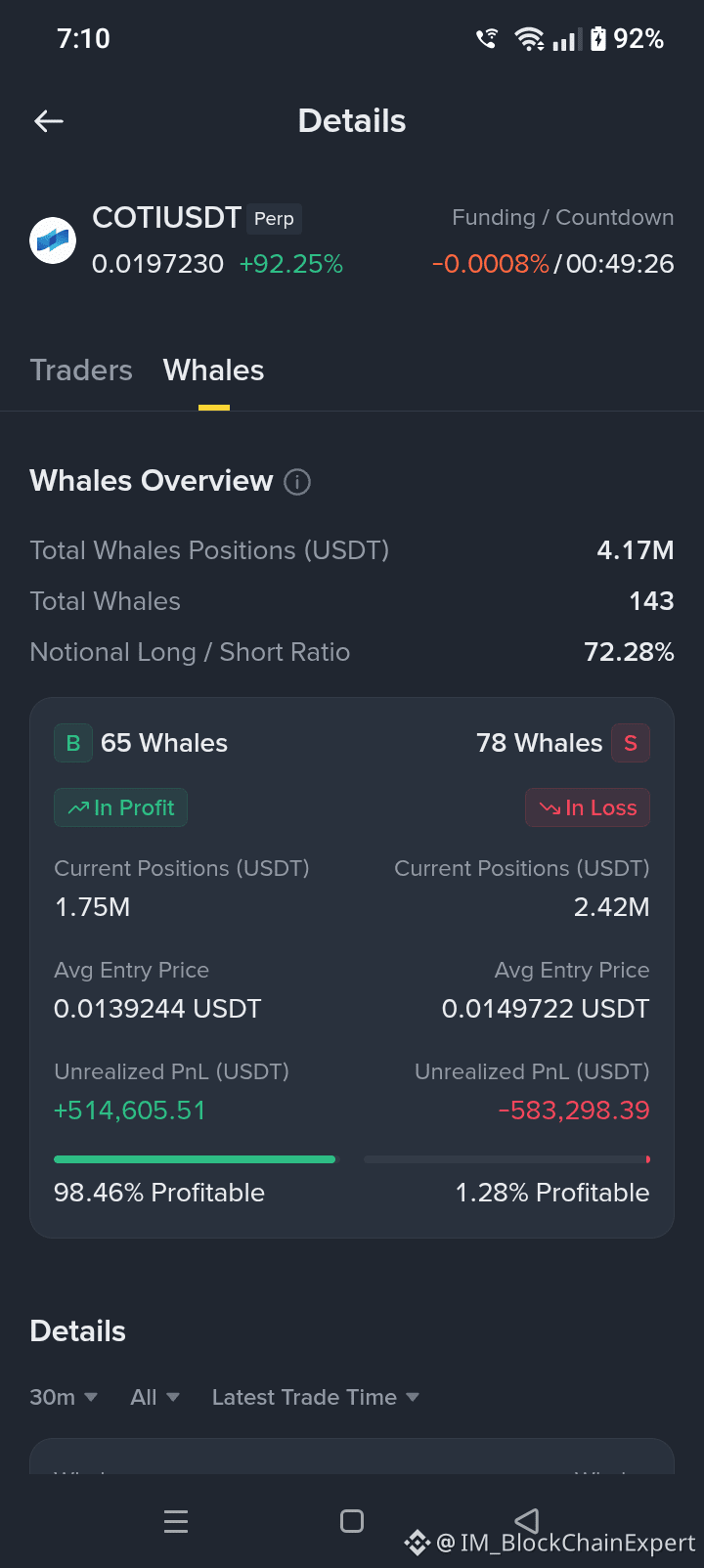Open Whales Overview info icon

pyautogui.click(x=297, y=482)
